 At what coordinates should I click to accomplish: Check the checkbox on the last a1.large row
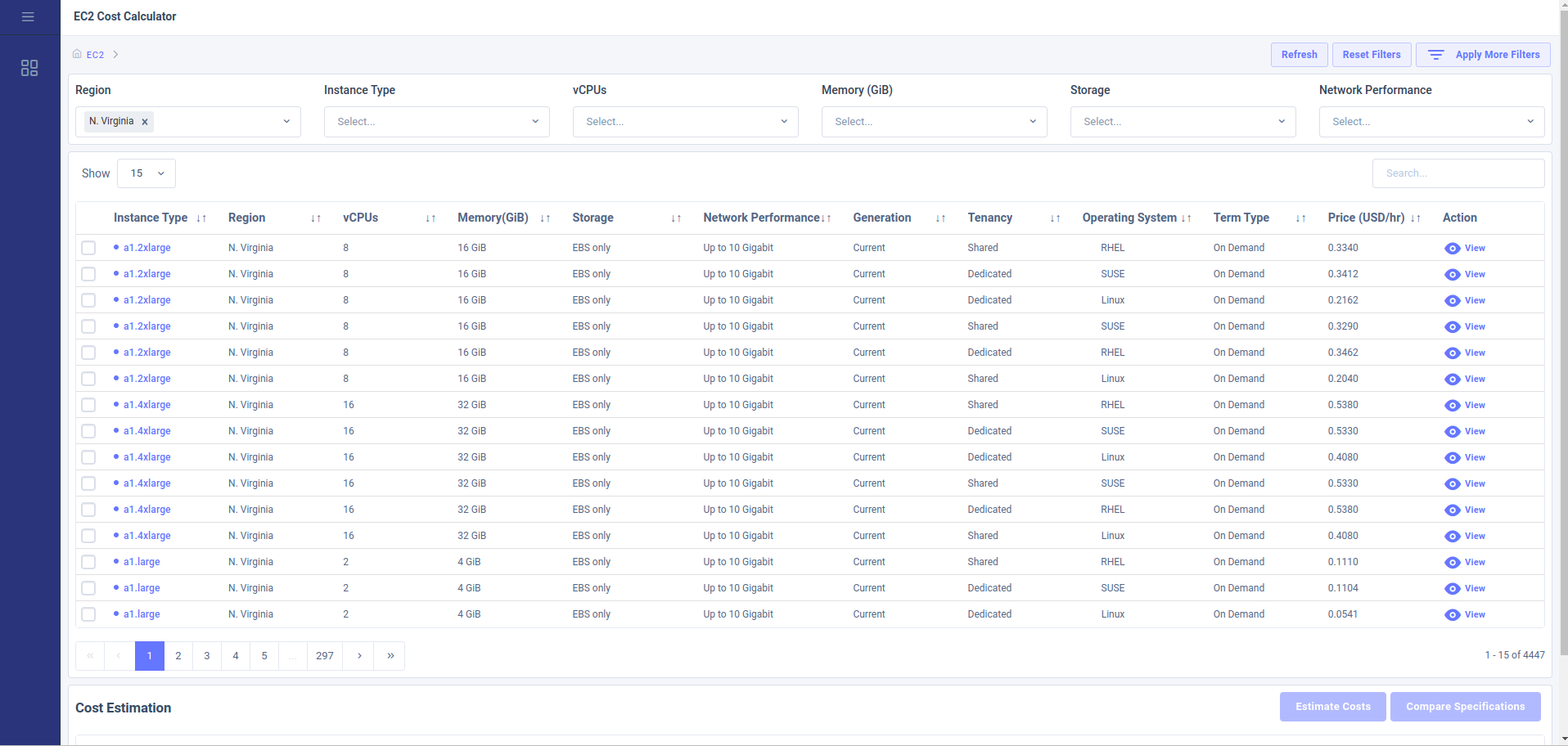pyautogui.click(x=88, y=613)
